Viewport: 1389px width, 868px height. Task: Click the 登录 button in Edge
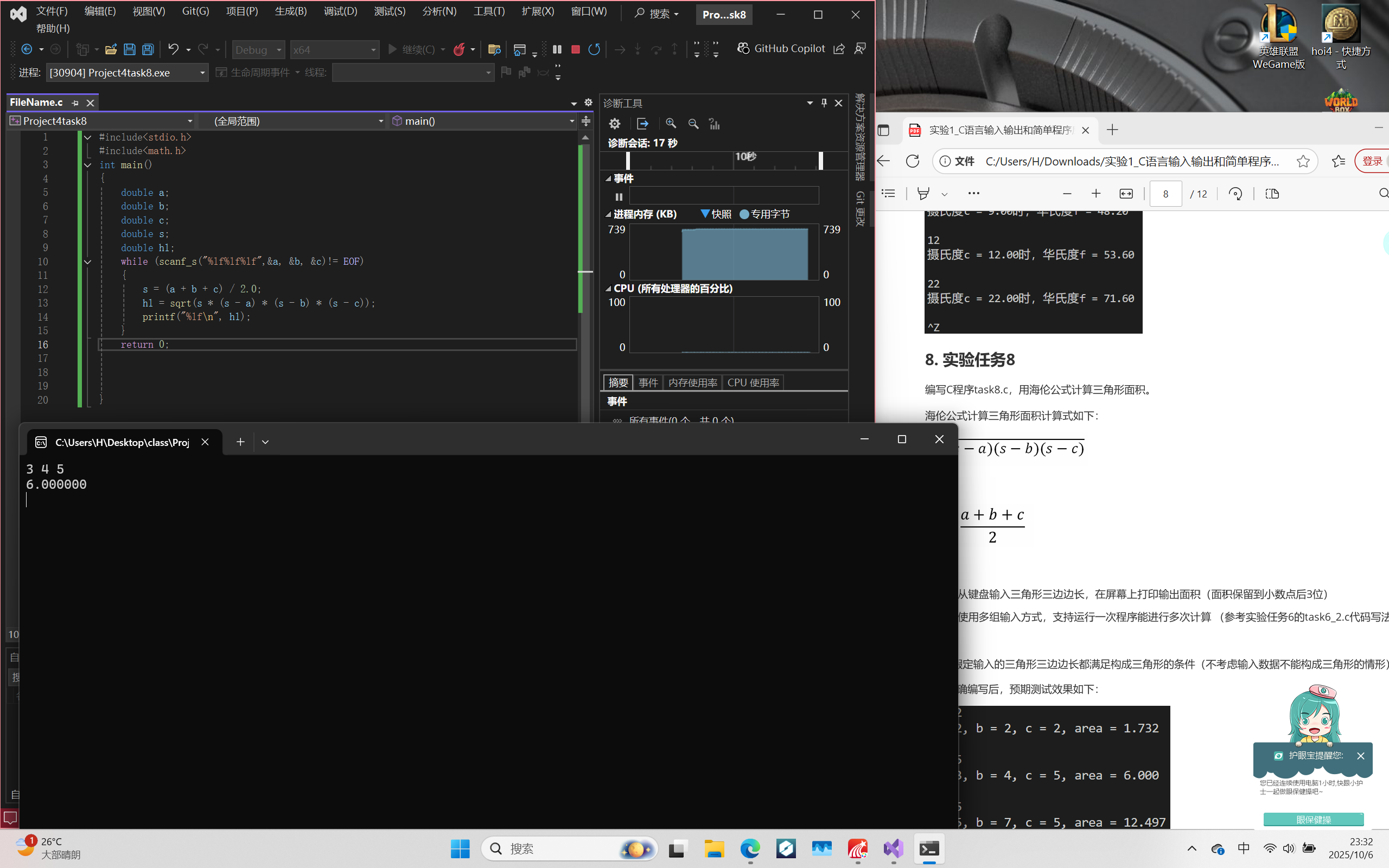(x=1372, y=161)
